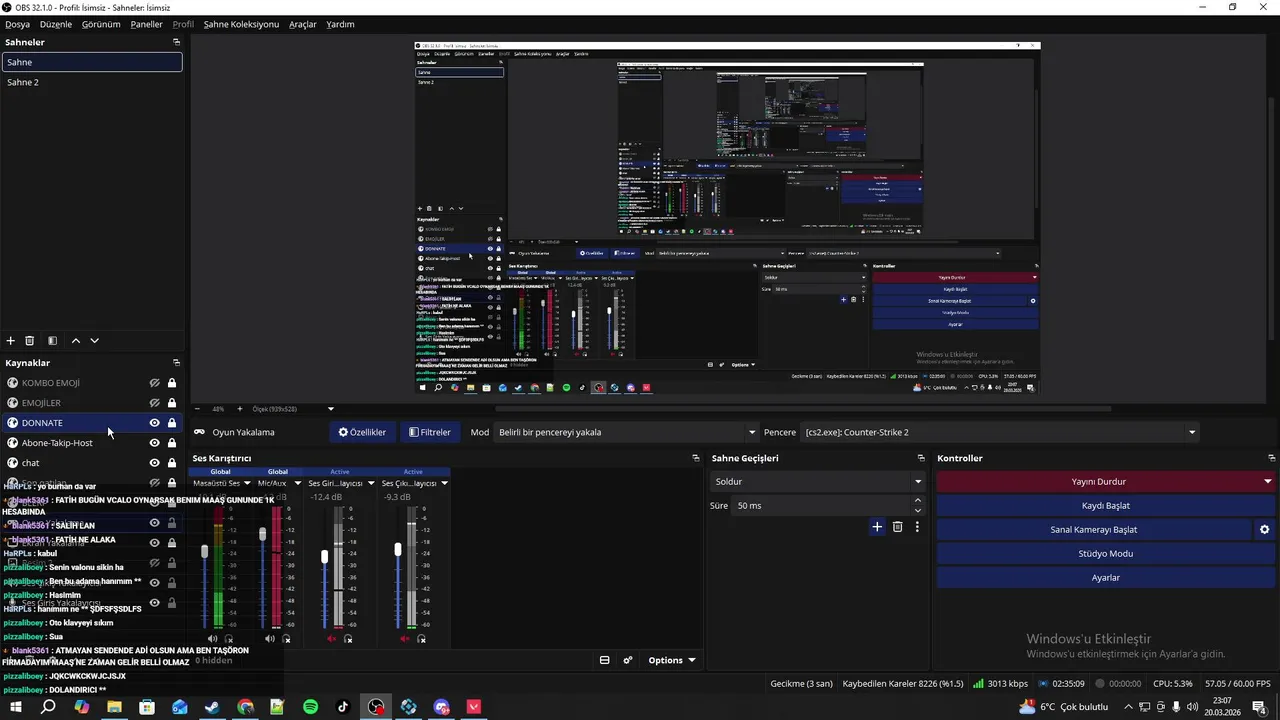This screenshot has height=720, width=1280.
Task: Move the scene up with up arrow
Action: (x=76, y=341)
